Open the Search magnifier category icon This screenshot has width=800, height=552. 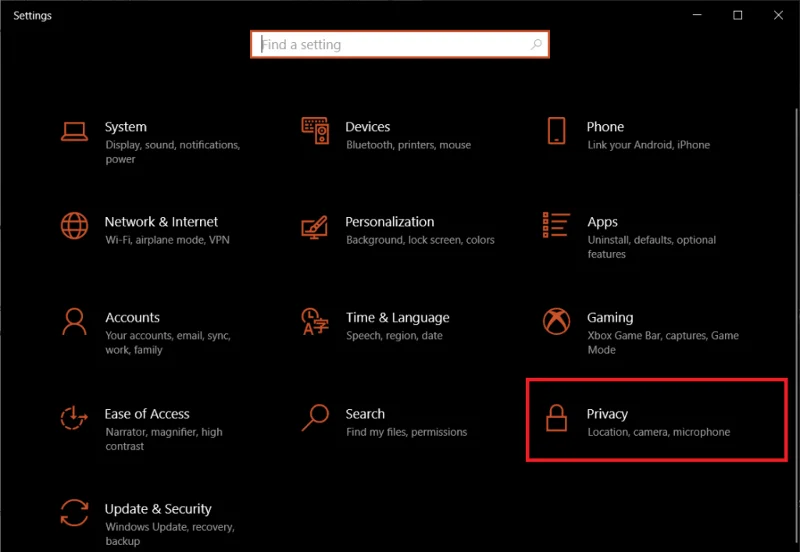315,417
